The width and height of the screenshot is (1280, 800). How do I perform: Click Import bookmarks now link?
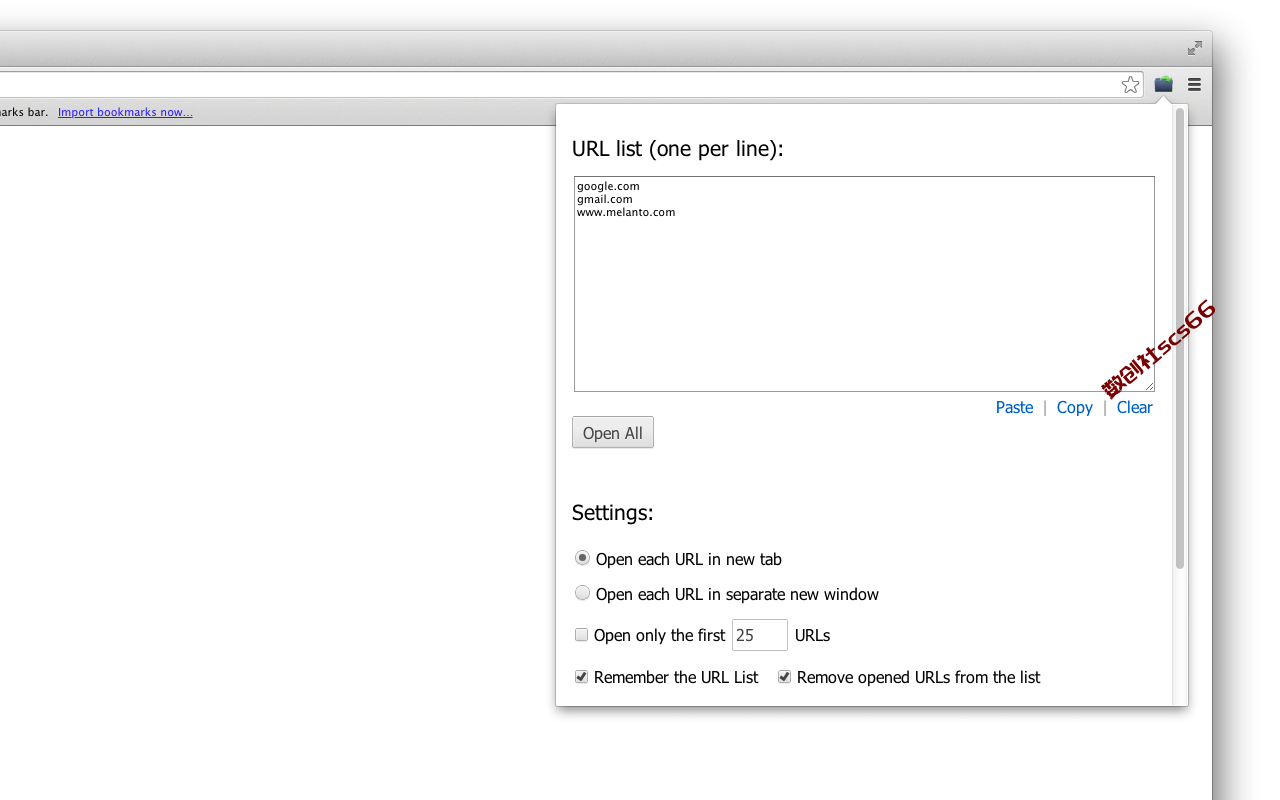(x=125, y=112)
